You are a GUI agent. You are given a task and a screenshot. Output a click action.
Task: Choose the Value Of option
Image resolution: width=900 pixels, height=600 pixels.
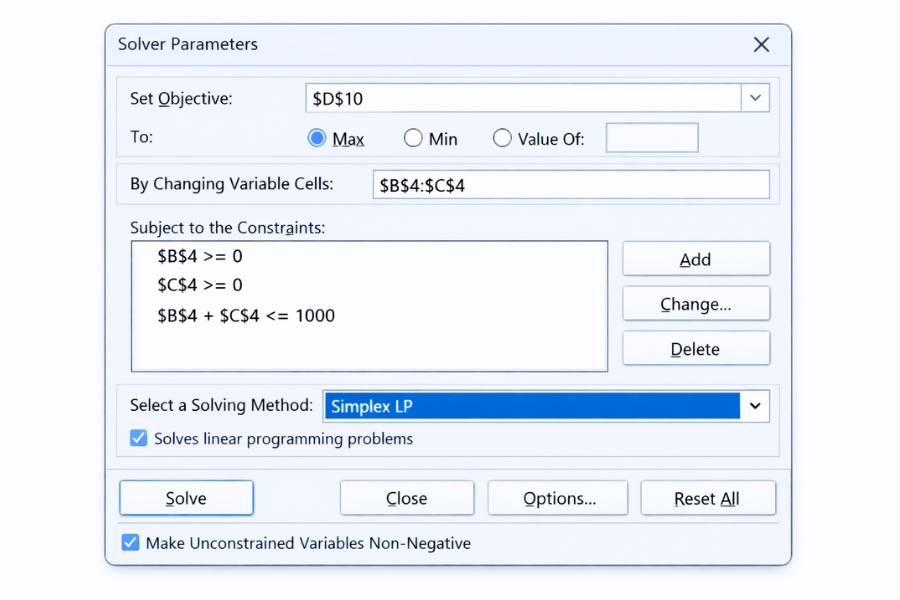[x=502, y=138]
